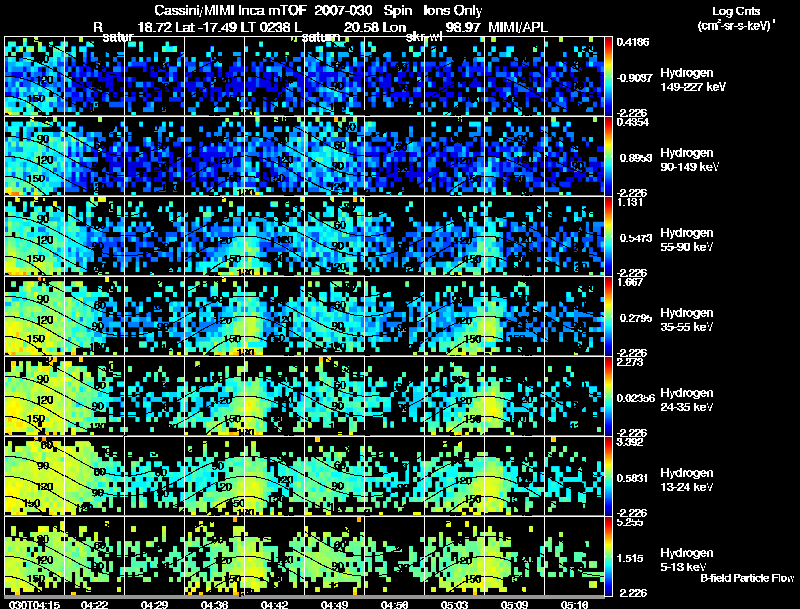This screenshot has width=800, height=609.
Task: Select the 'Hydrogen 13-24 keV' row label
Action: pyautogui.click(x=687, y=480)
